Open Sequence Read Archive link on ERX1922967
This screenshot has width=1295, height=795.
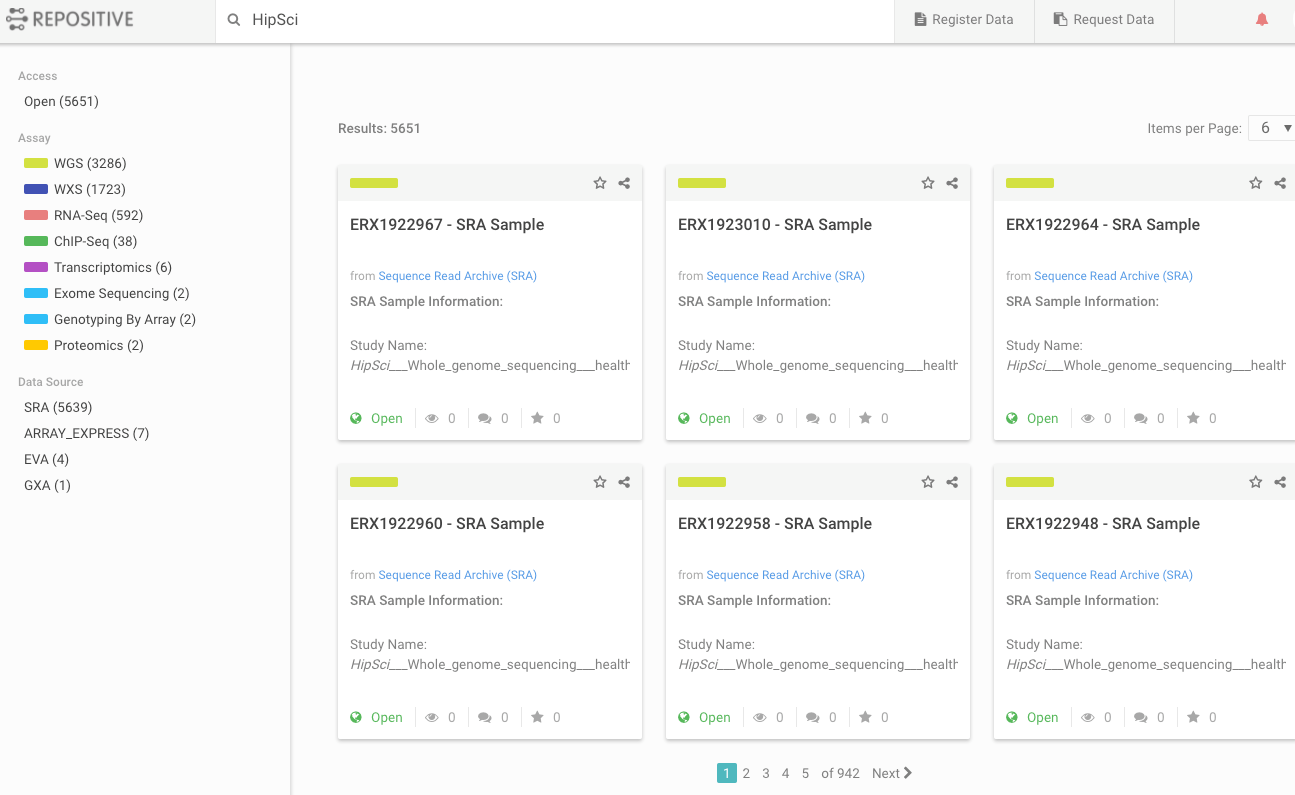457,276
